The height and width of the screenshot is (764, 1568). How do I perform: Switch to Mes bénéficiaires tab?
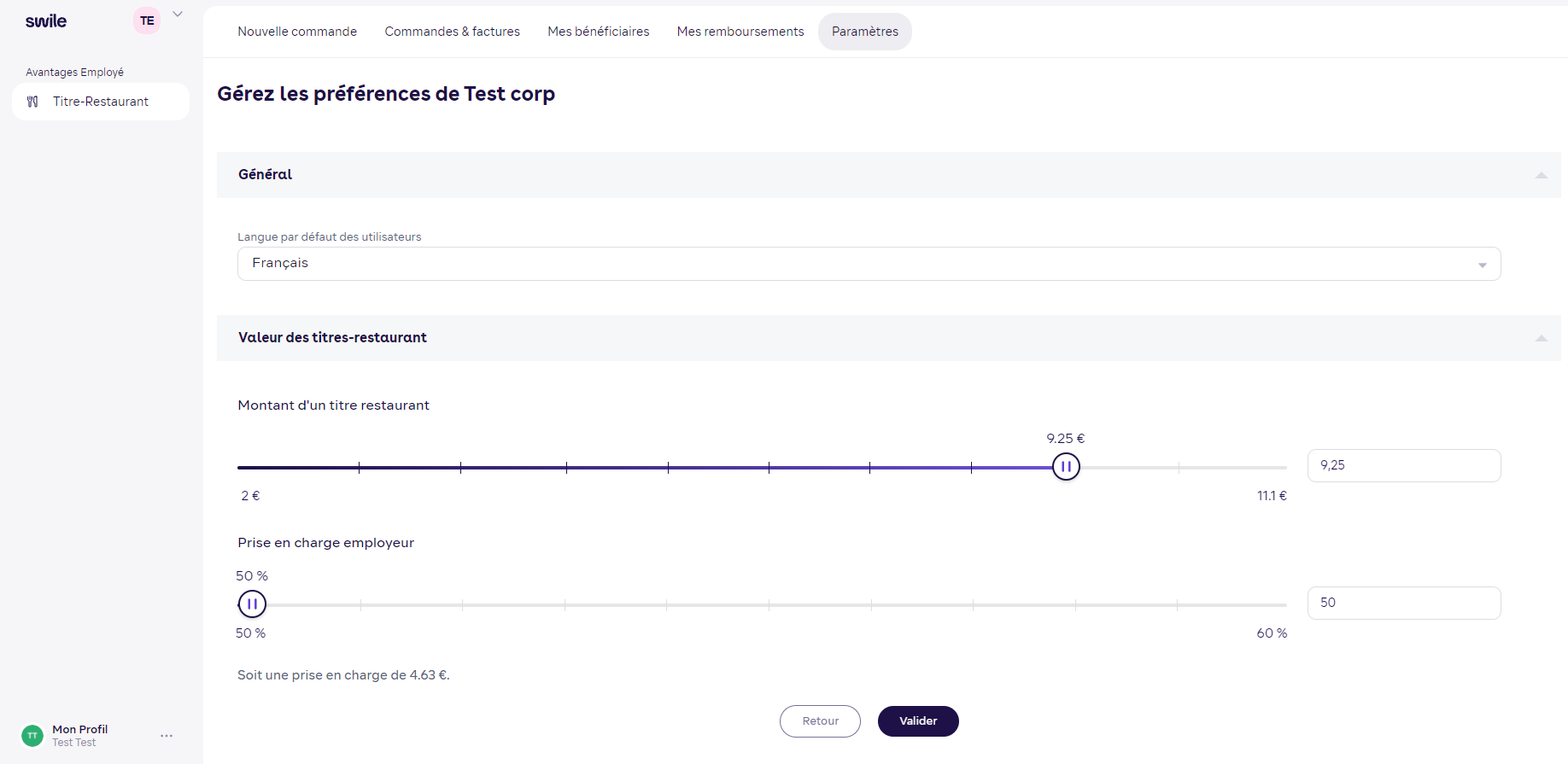598,32
